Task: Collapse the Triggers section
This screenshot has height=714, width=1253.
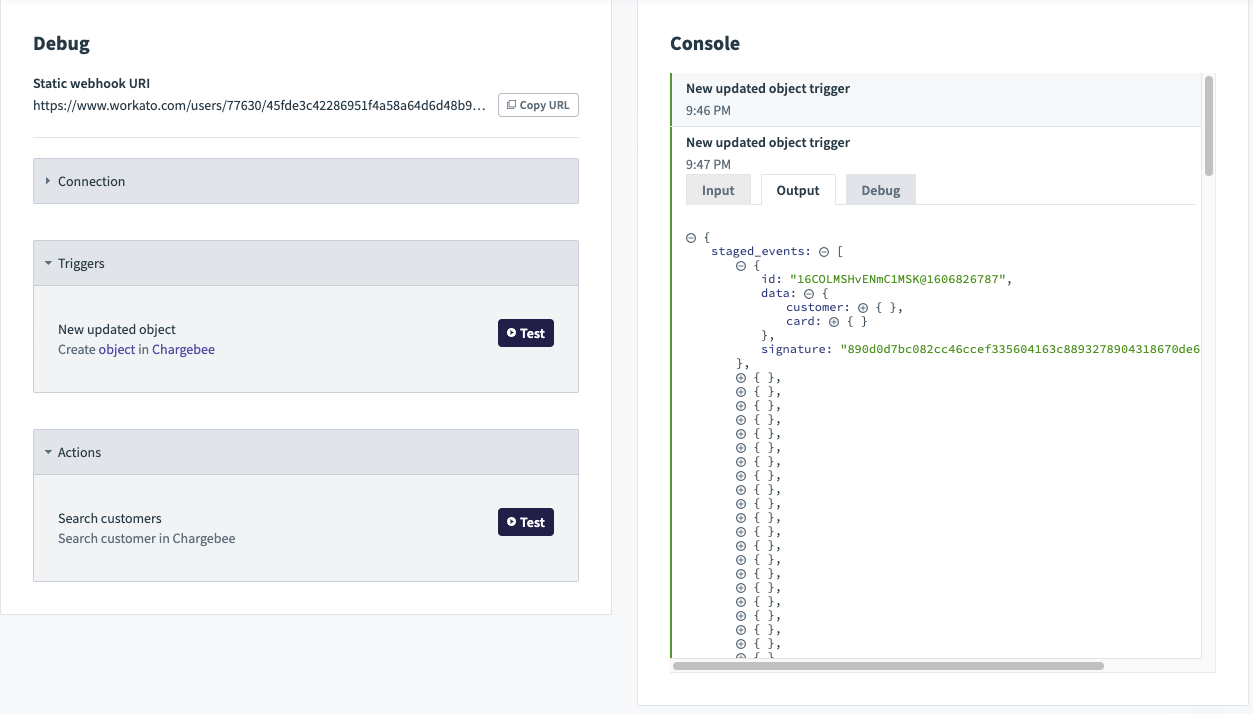Action: 81,263
